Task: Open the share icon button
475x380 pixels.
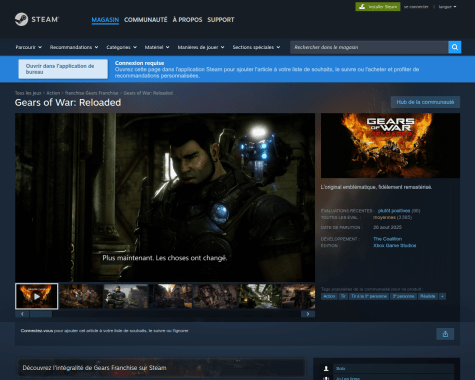Action: click(x=445, y=334)
